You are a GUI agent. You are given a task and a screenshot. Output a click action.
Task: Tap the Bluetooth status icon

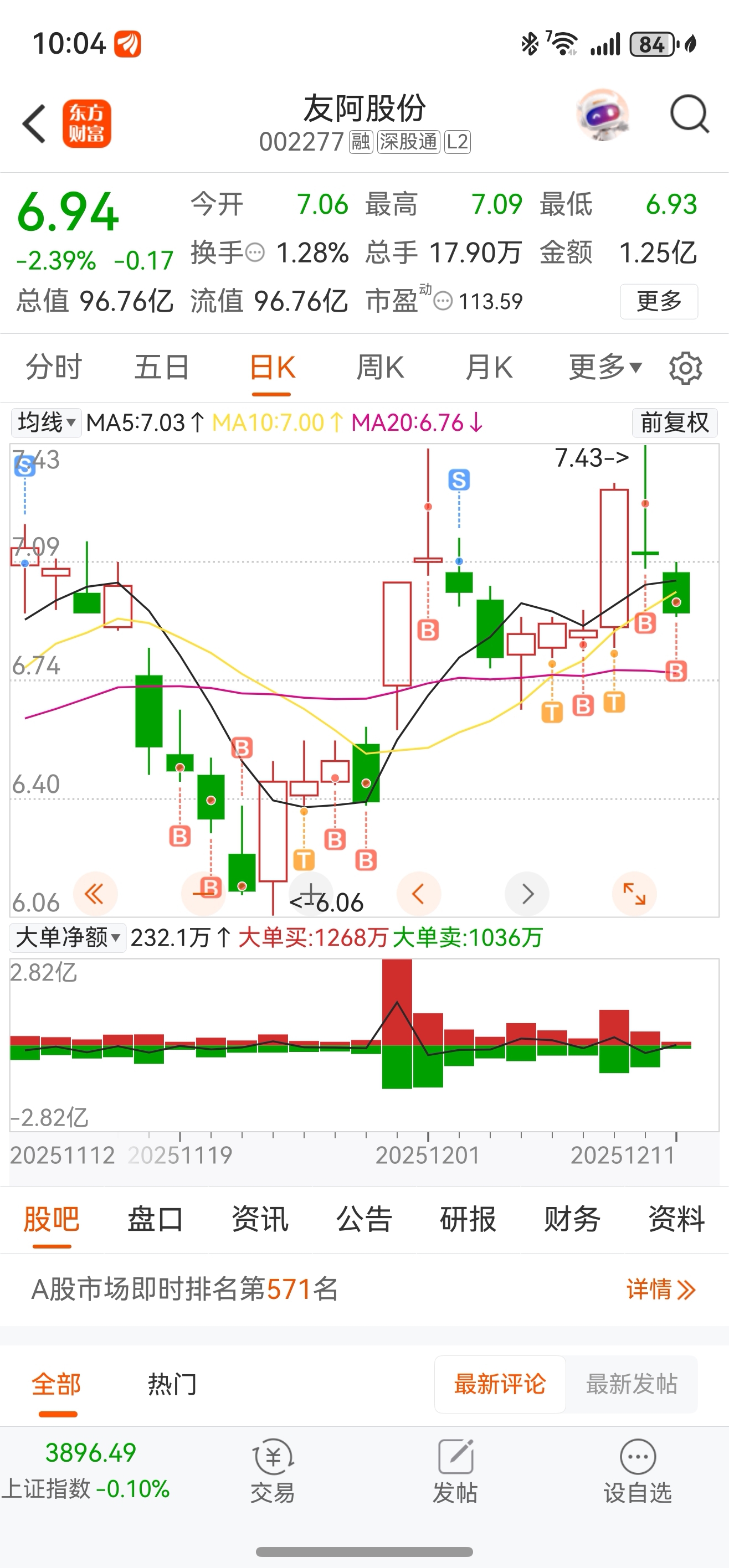click(x=530, y=44)
